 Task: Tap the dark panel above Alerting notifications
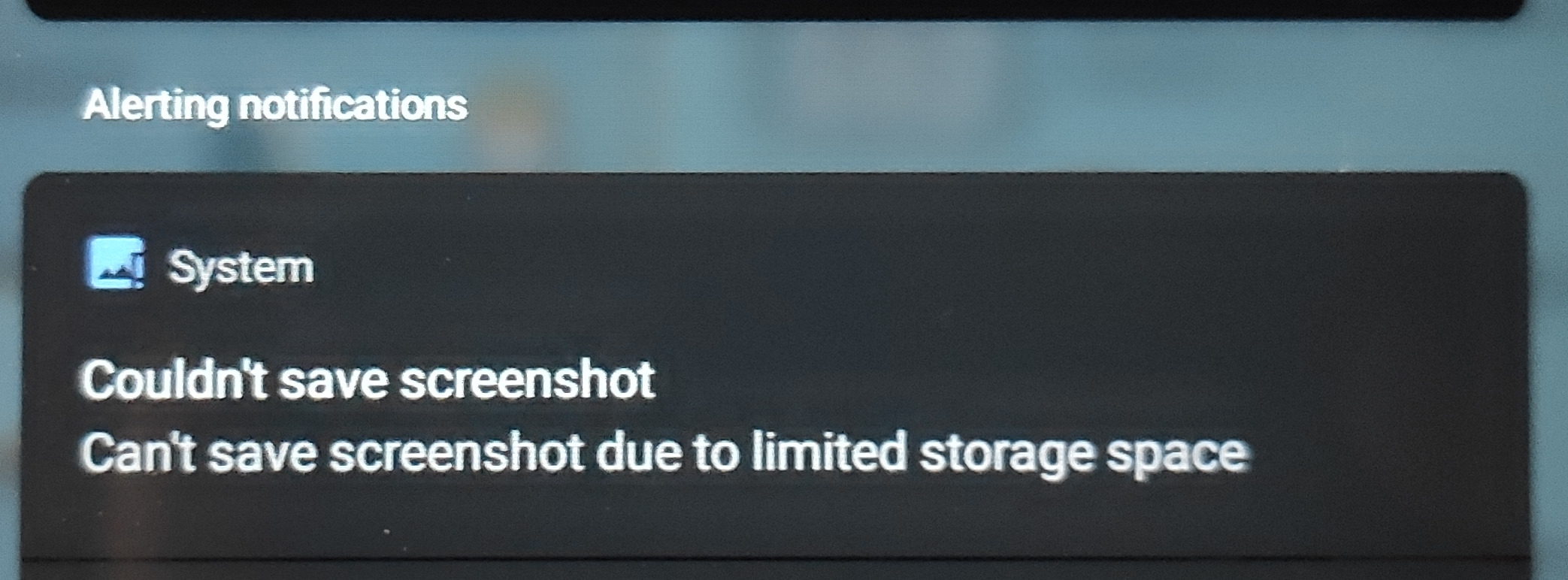(774, 8)
